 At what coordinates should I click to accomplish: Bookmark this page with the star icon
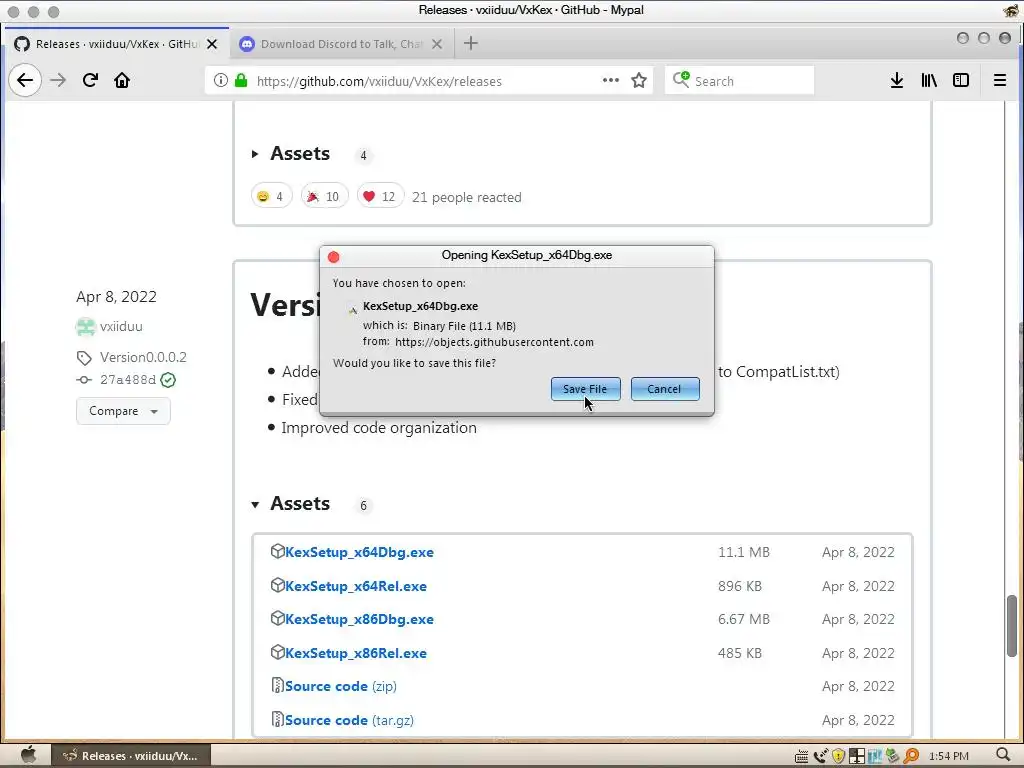(639, 80)
